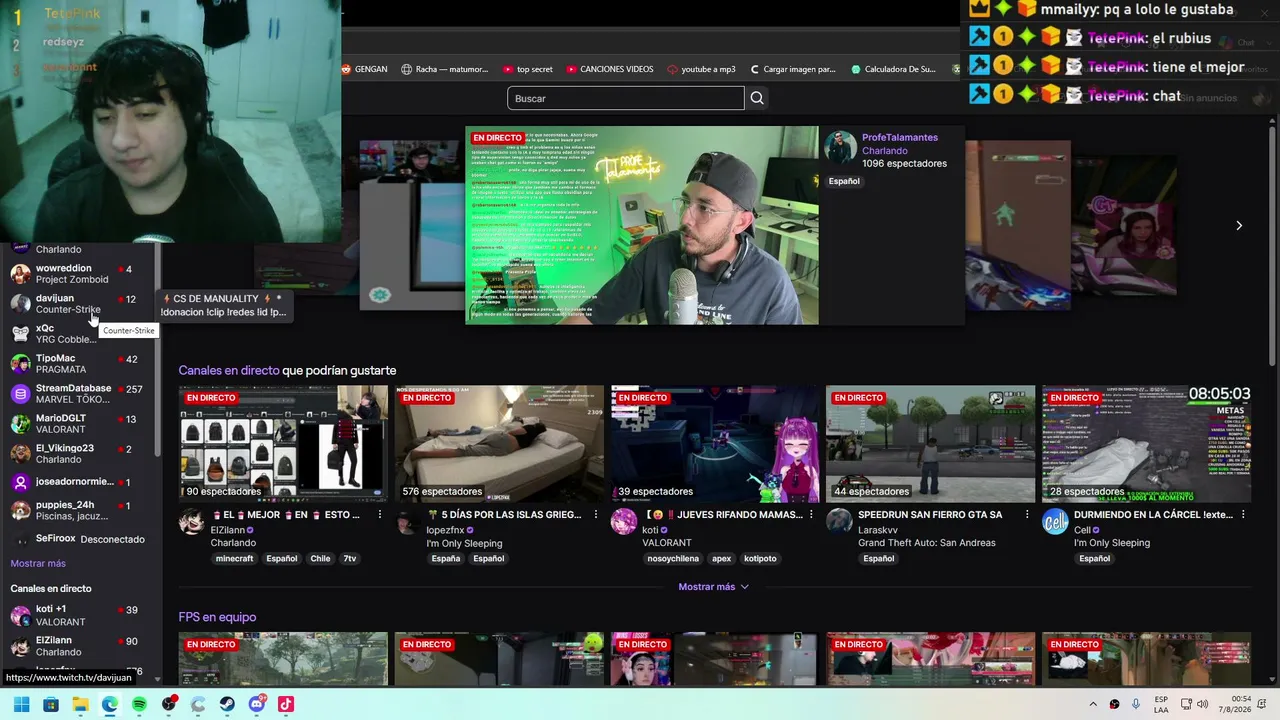Image resolution: width=1280 pixels, height=720 pixels.
Task: Open options menu for koti stream card
Action: pos(811,515)
